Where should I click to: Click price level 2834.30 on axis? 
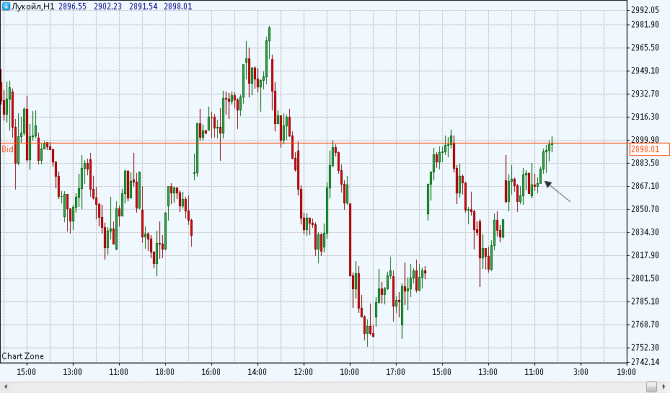click(645, 232)
